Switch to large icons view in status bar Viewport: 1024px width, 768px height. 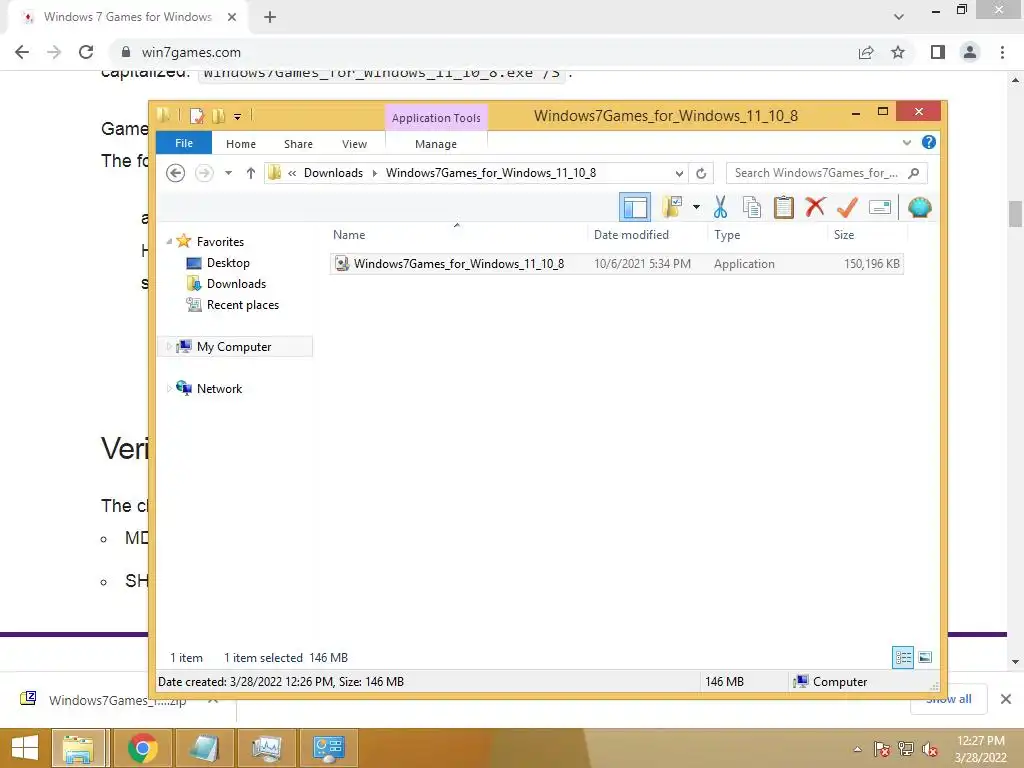(925, 657)
